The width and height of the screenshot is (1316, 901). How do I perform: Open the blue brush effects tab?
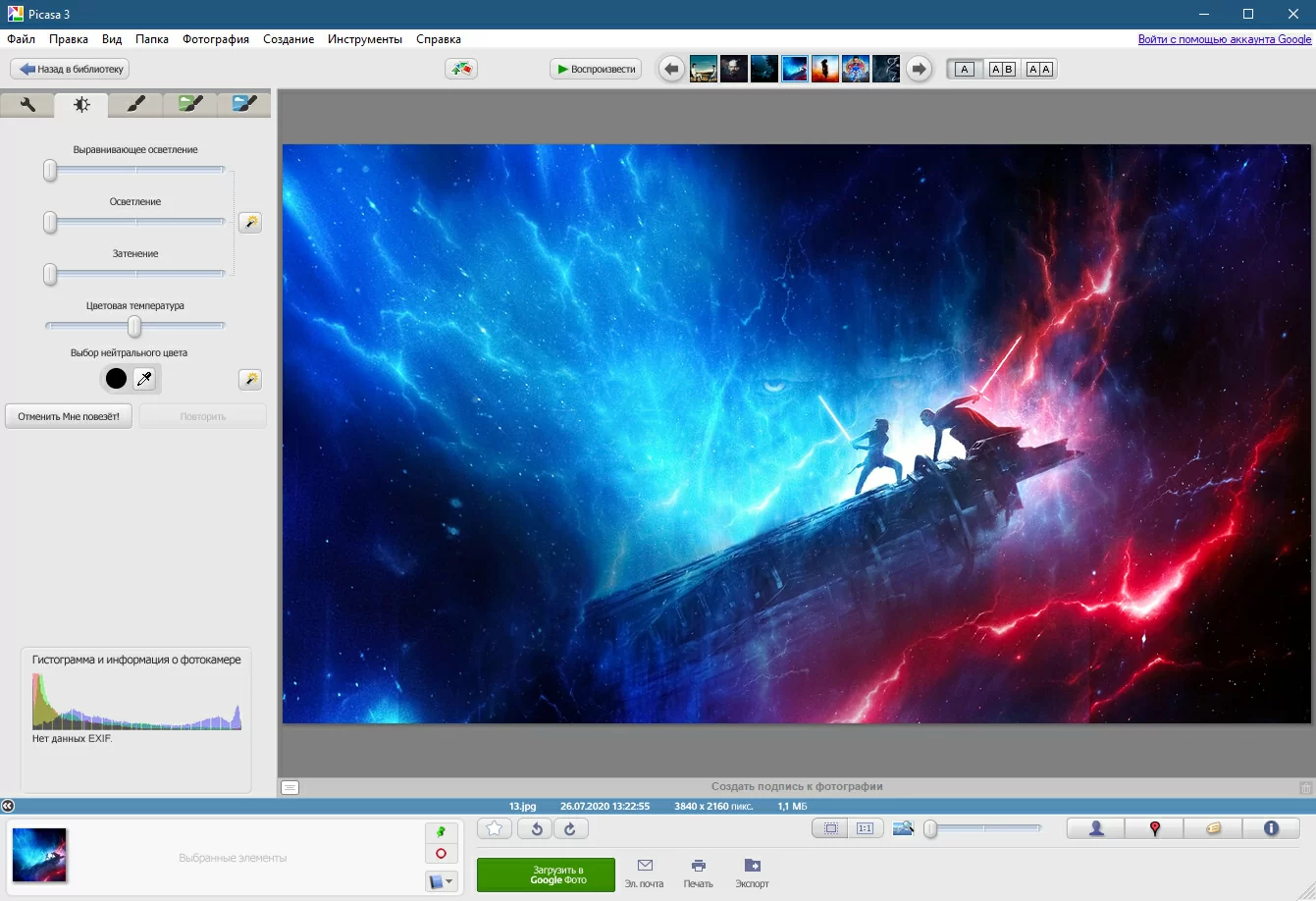point(244,105)
